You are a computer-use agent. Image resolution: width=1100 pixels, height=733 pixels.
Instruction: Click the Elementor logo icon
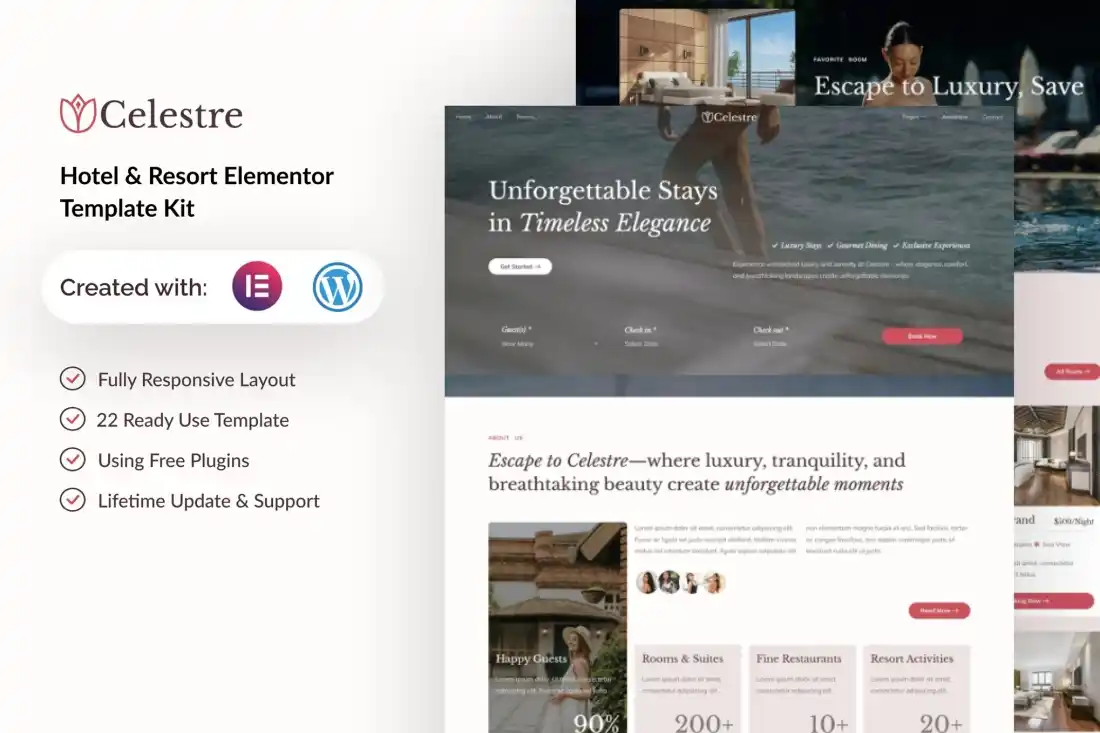(257, 287)
